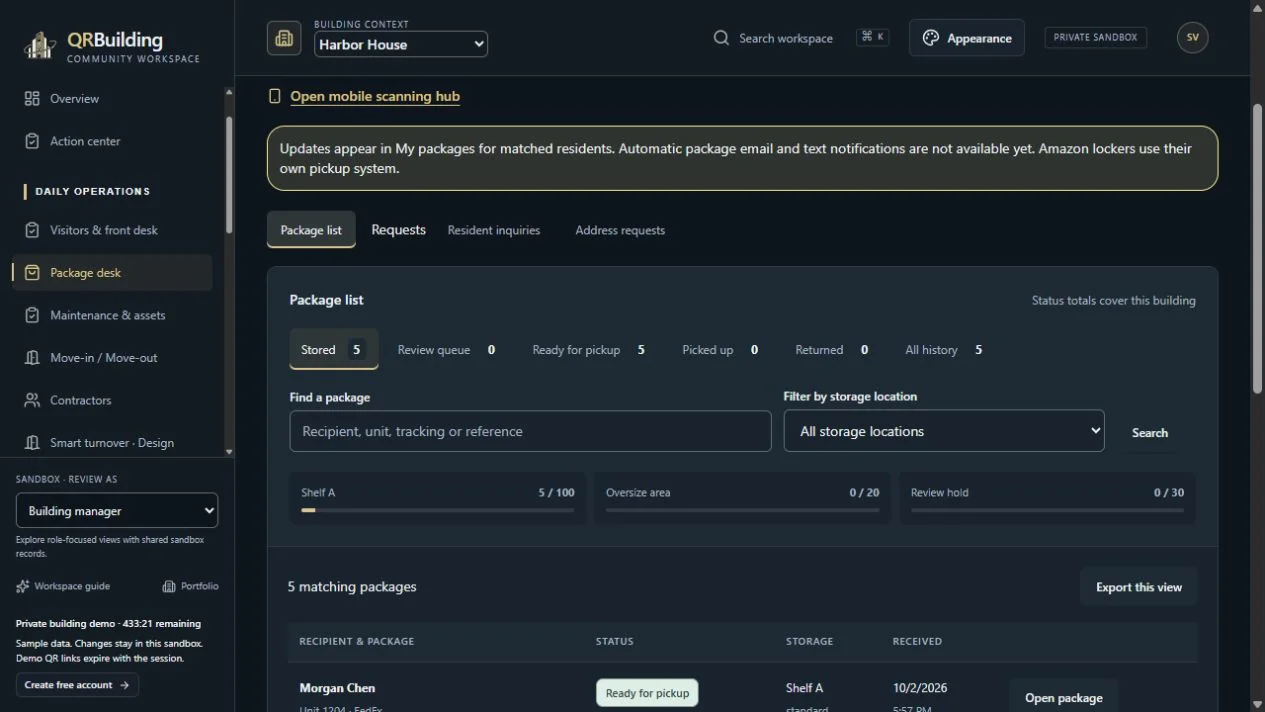Click the Package desk box icon
Viewport: 1265px width, 712px height.
click(32, 272)
